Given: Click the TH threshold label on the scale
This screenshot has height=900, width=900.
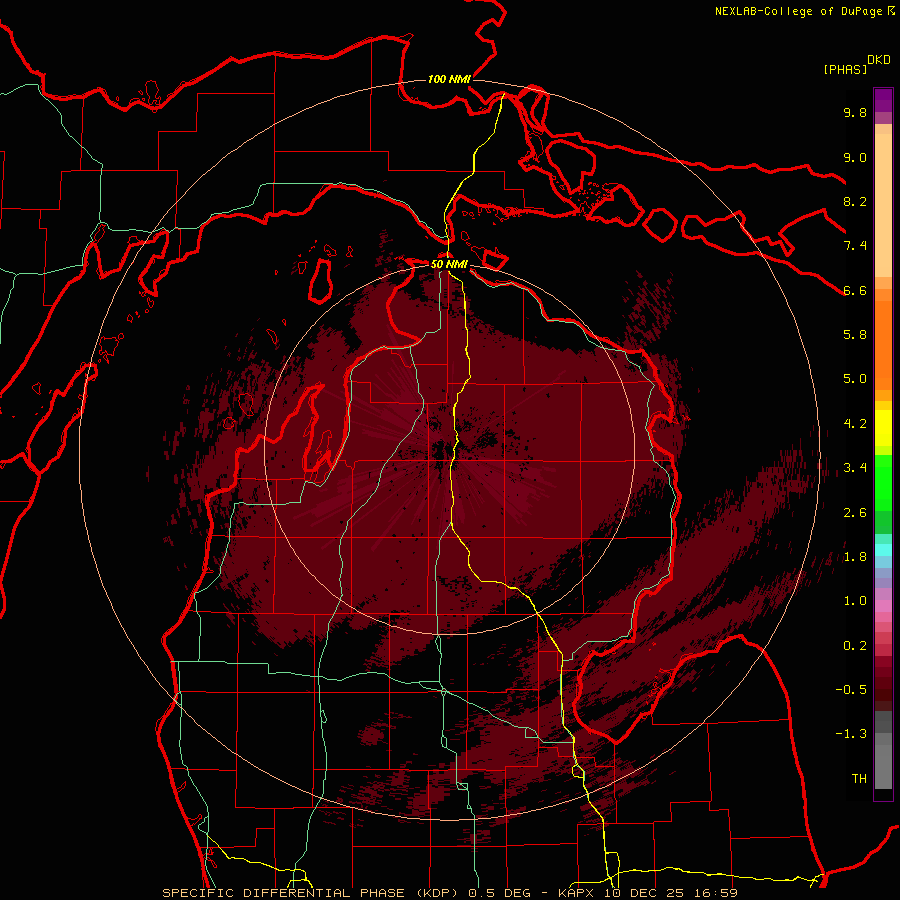Looking at the screenshot, I should tap(859, 779).
